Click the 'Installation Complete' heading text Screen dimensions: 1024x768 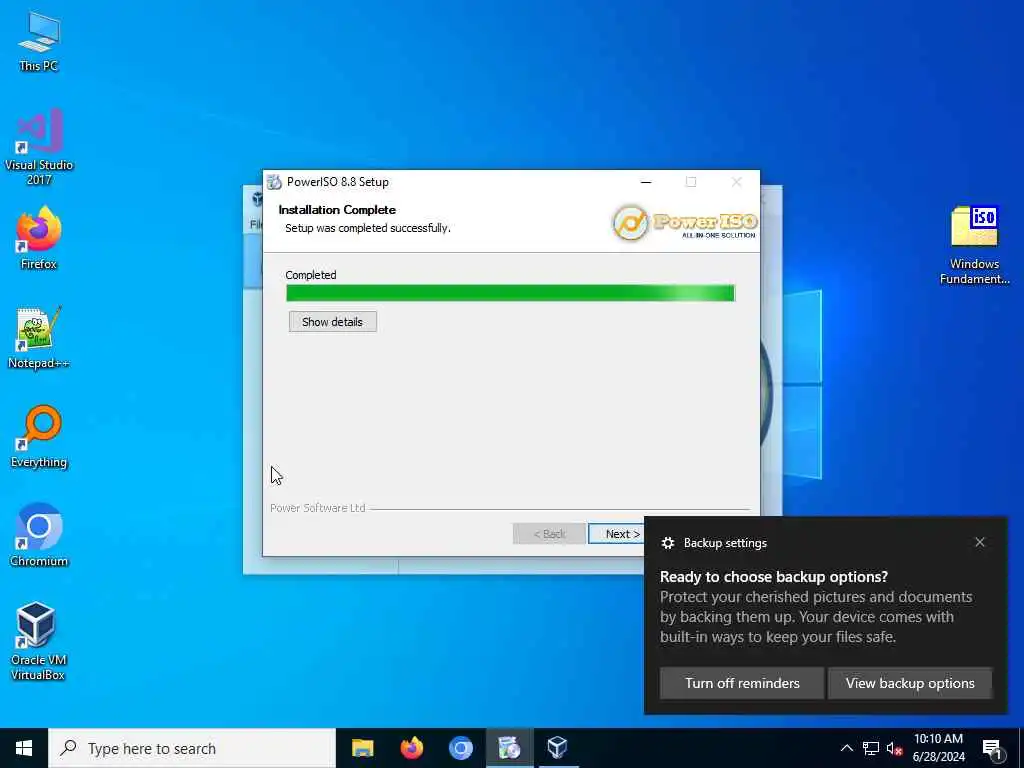pos(337,210)
